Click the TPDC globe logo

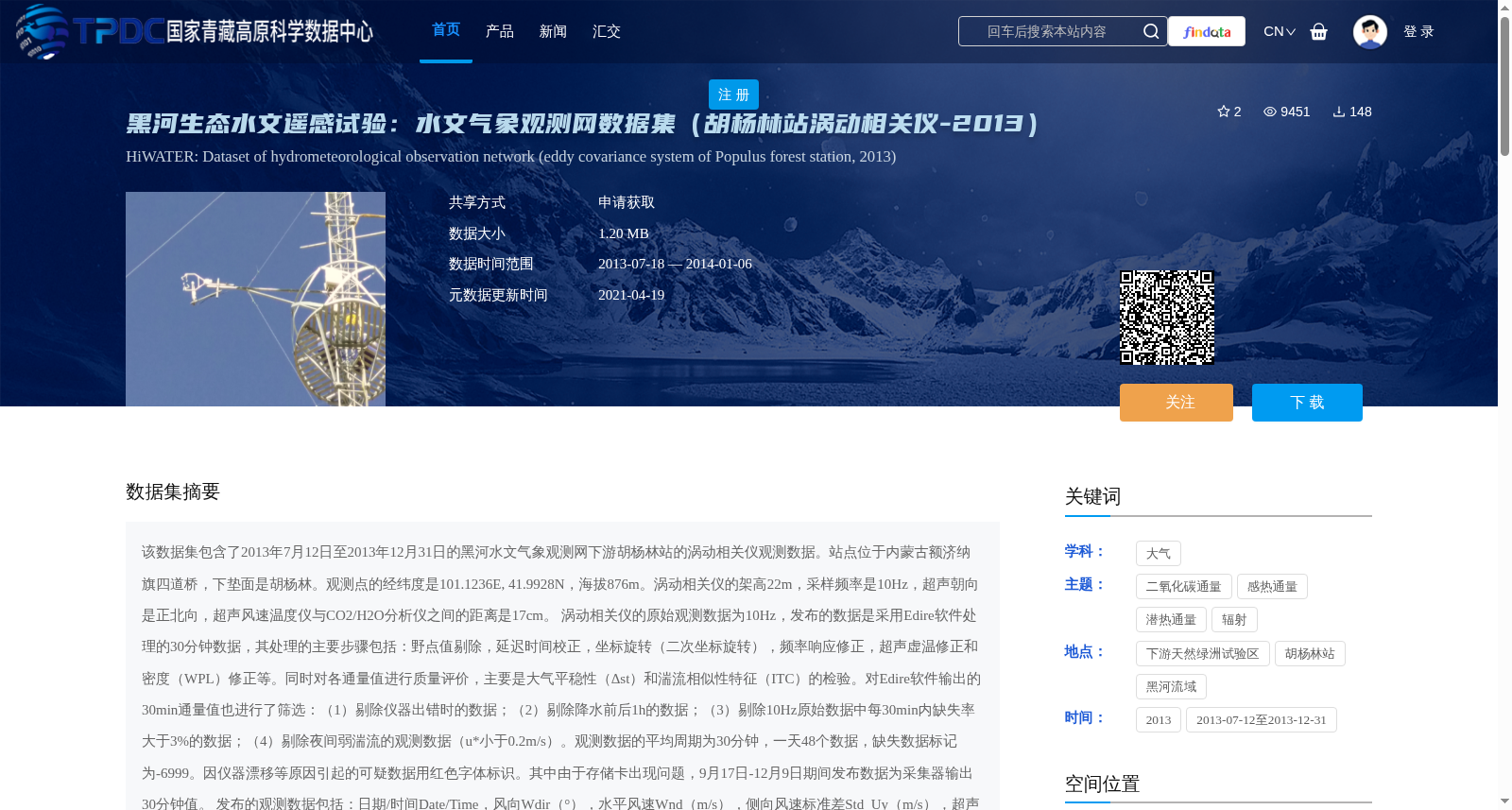click(43, 31)
